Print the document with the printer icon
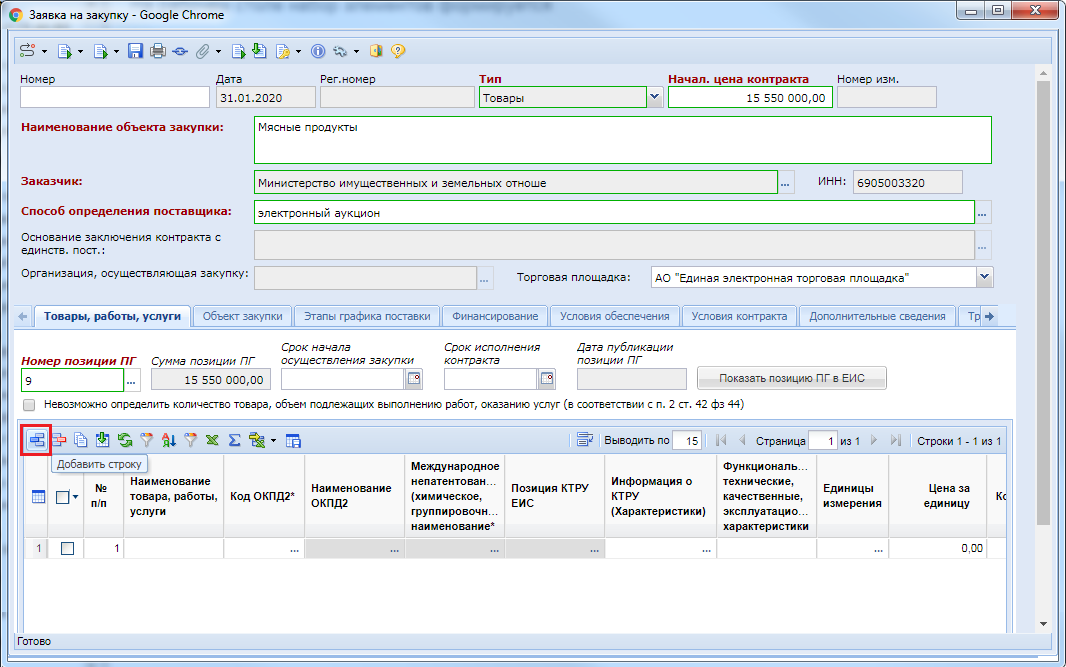This screenshot has height=667, width=1066. (x=158, y=51)
